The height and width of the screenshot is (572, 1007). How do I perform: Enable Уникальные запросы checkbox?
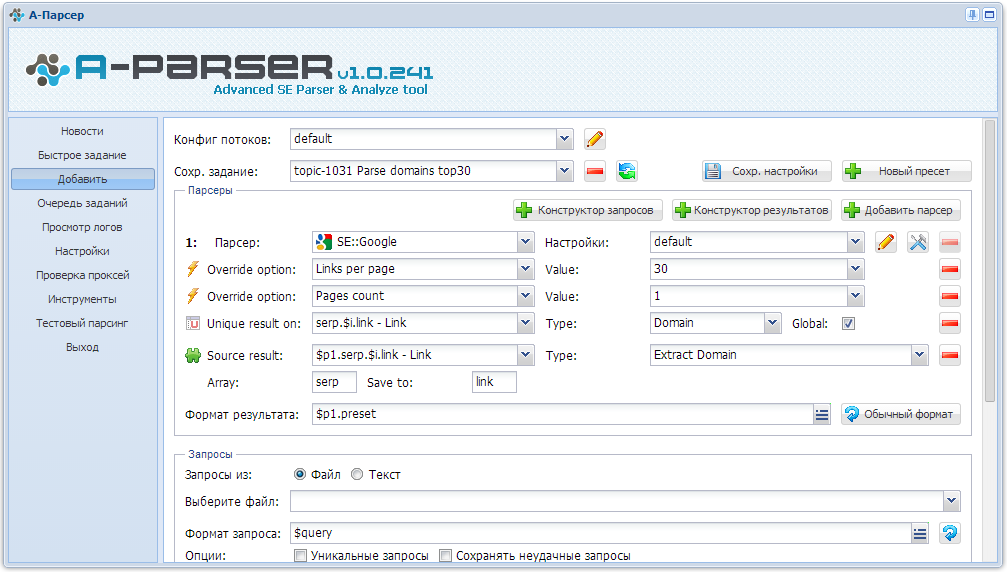click(x=300, y=555)
